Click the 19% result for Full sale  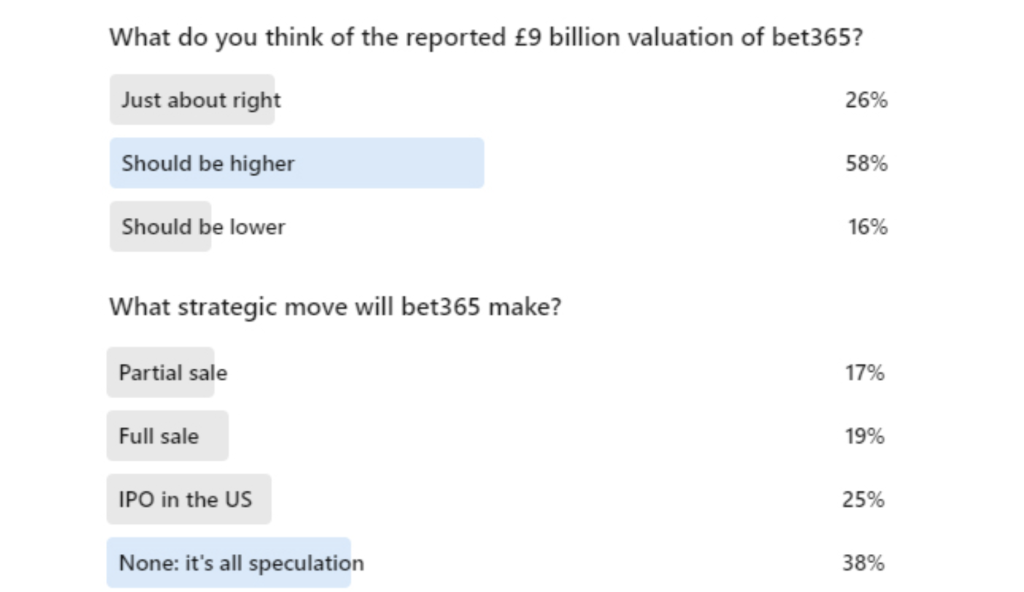click(x=865, y=436)
